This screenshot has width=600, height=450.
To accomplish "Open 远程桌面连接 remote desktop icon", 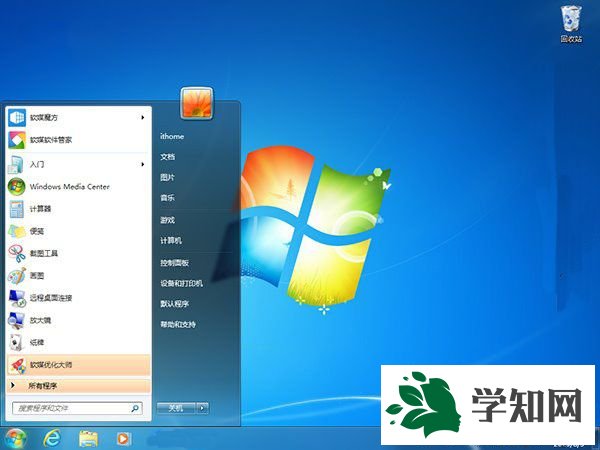I will [17, 298].
